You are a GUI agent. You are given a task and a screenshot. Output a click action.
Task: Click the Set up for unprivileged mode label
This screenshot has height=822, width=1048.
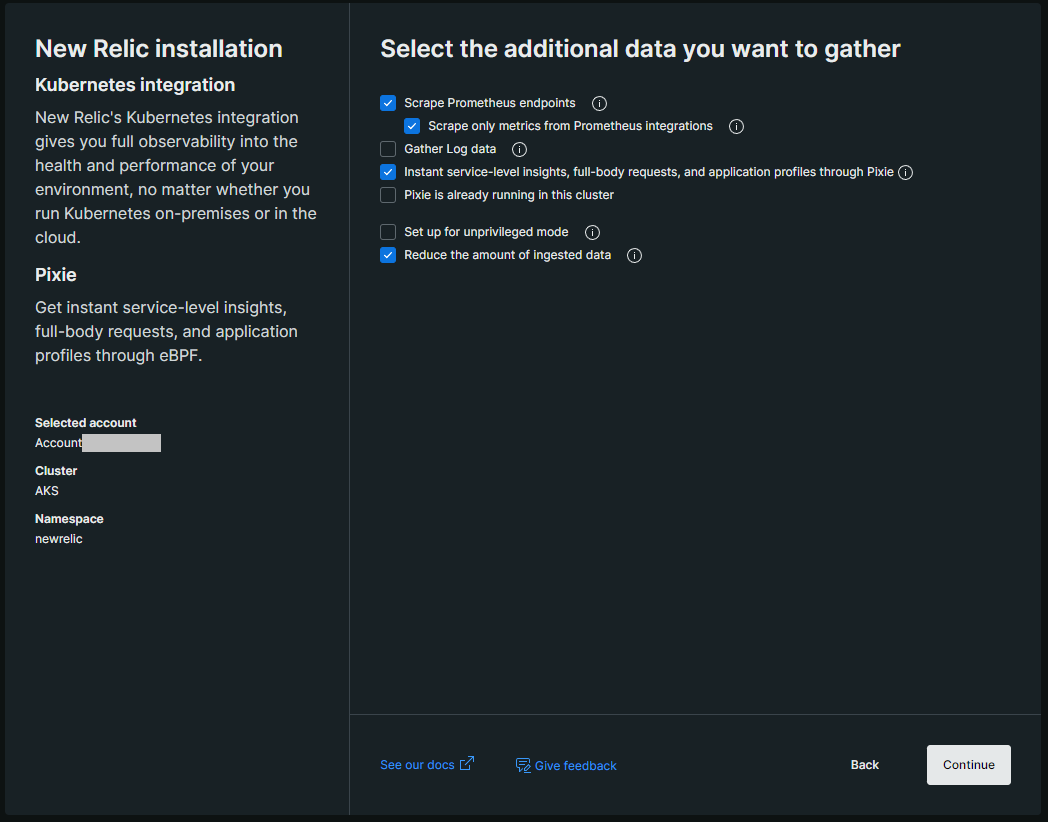pos(487,232)
